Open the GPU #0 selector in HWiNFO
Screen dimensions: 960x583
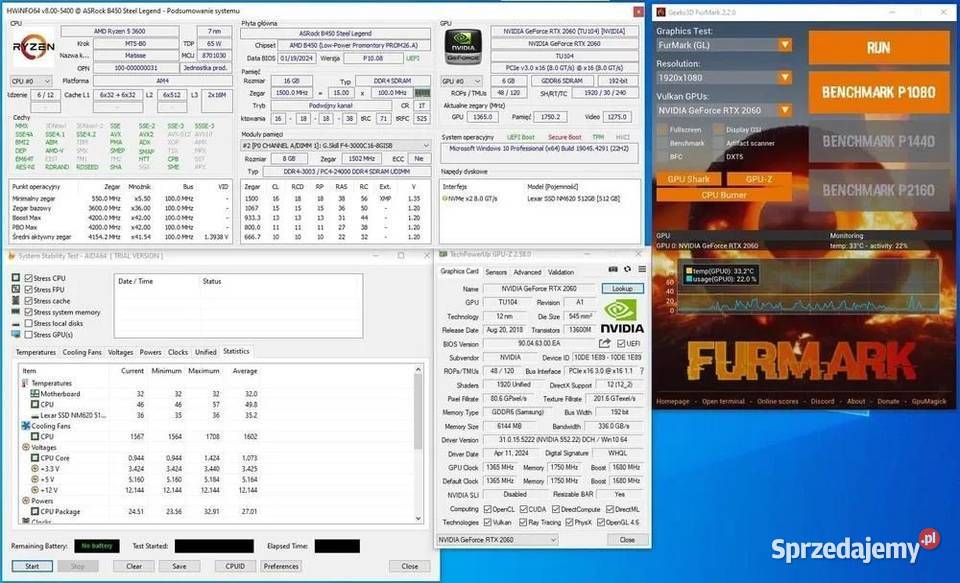pos(461,81)
